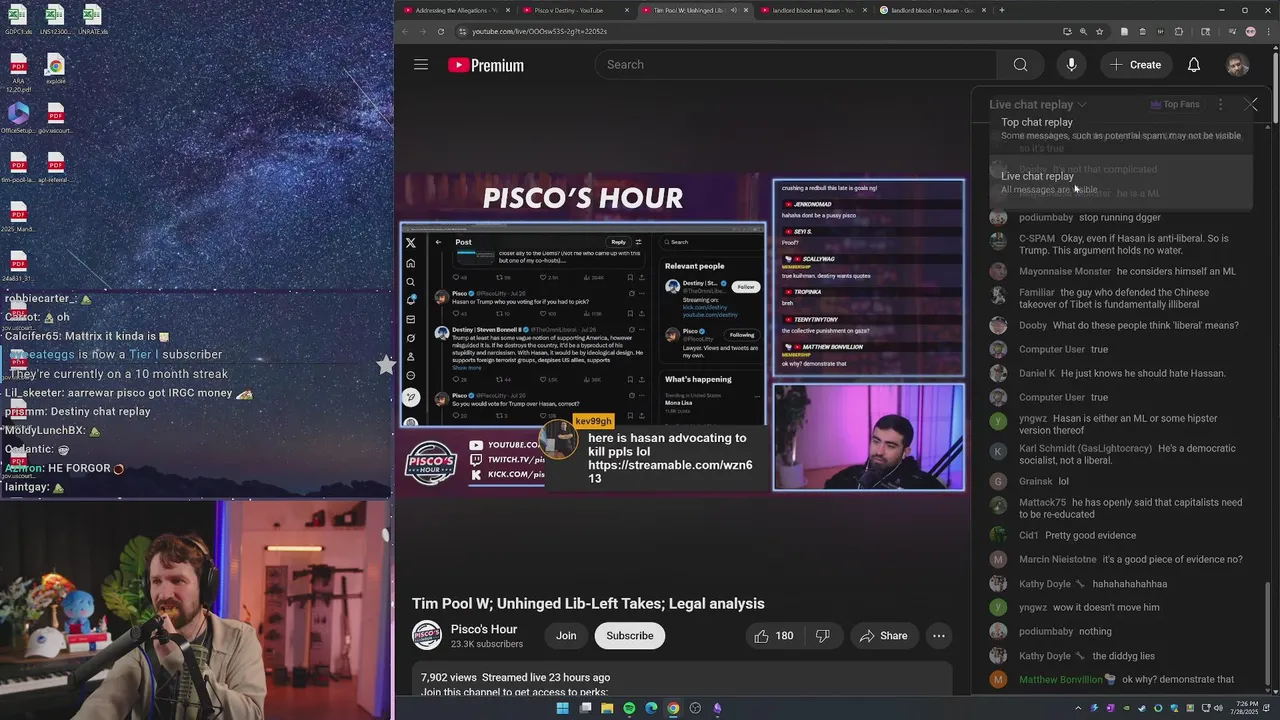
Task: Select Top chat replay option
Action: [x=1120, y=128]
